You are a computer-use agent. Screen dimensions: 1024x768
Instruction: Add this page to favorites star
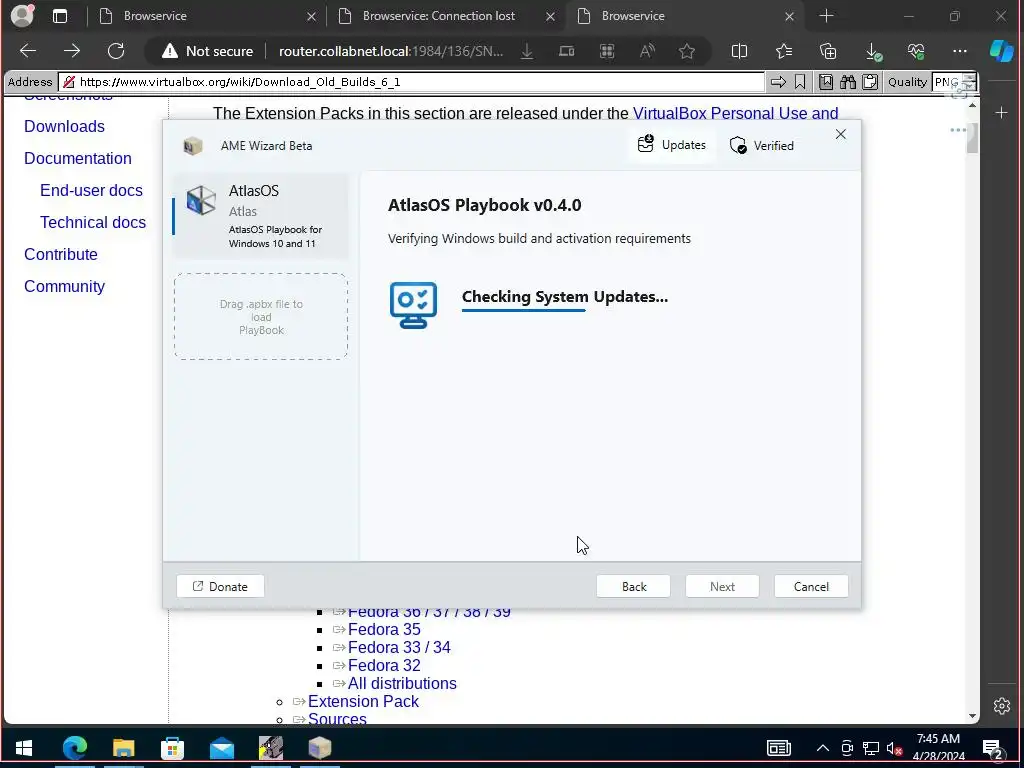[x=686, y=51]
